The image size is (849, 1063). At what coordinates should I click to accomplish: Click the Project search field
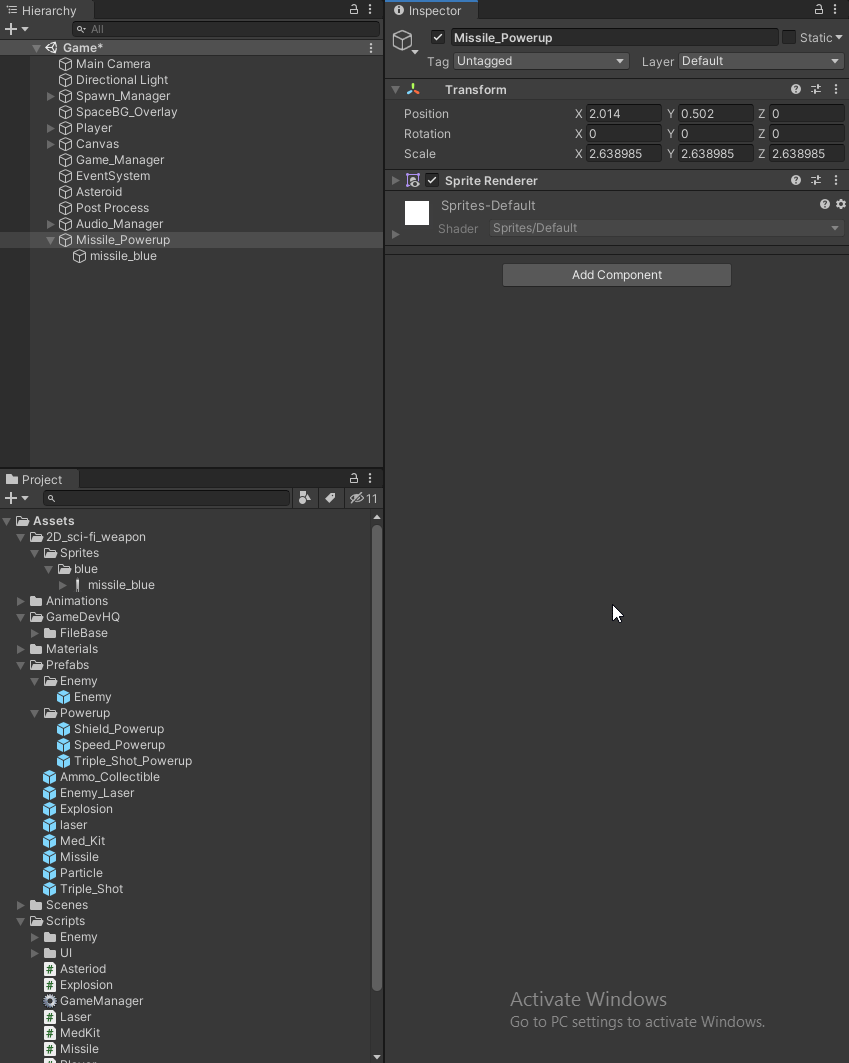166,498
